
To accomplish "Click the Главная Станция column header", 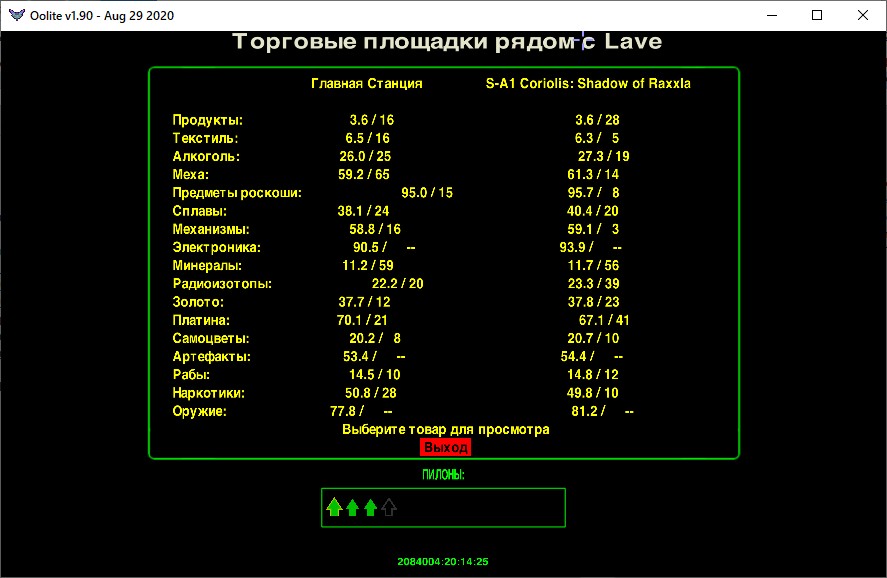I will tap(366, 84).
